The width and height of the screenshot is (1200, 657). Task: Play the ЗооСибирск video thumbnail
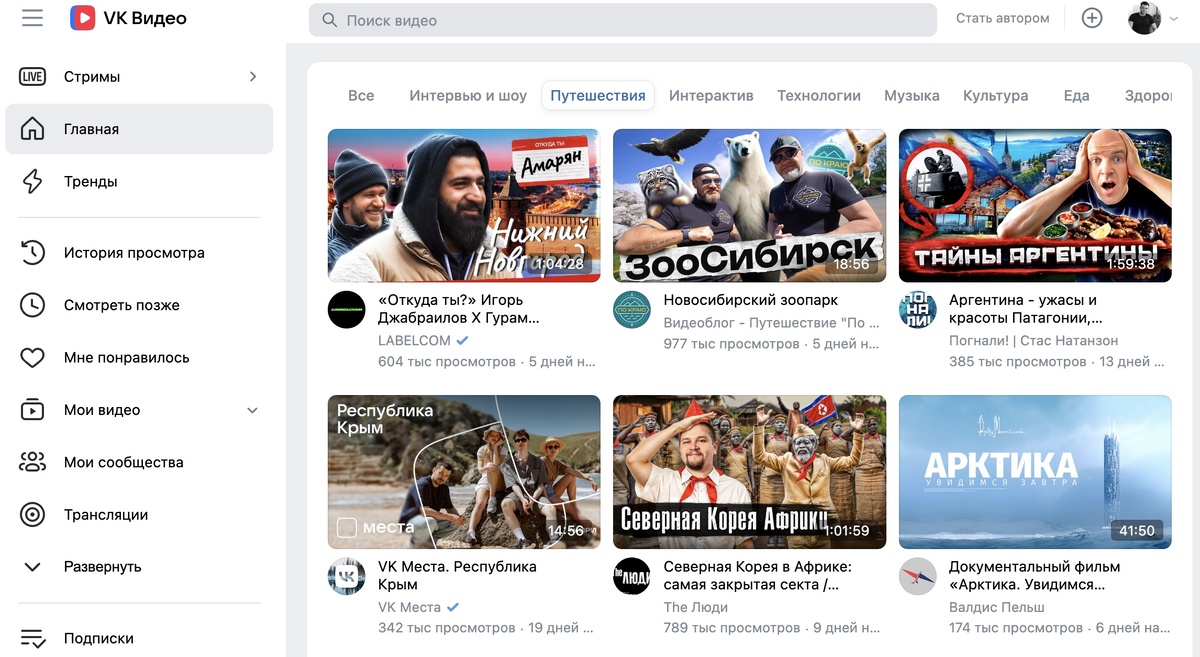749,205
